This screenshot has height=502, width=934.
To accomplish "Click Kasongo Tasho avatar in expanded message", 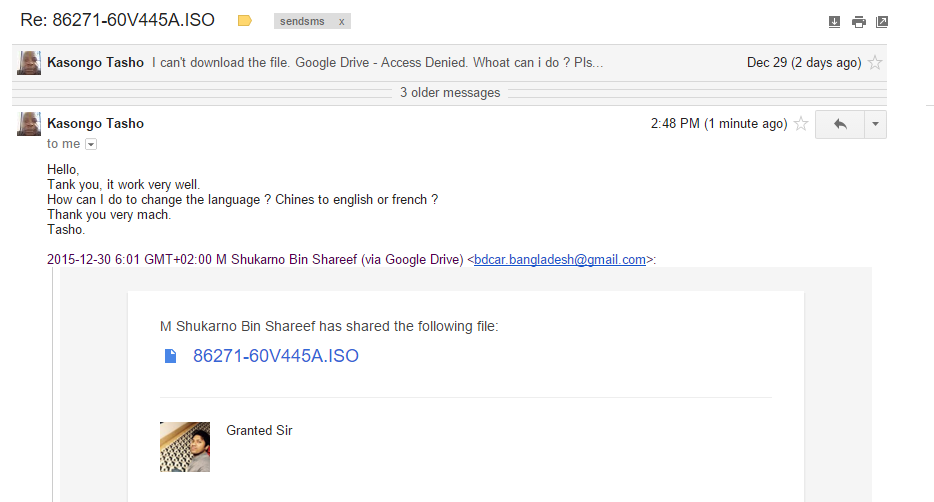I will 29,123.
